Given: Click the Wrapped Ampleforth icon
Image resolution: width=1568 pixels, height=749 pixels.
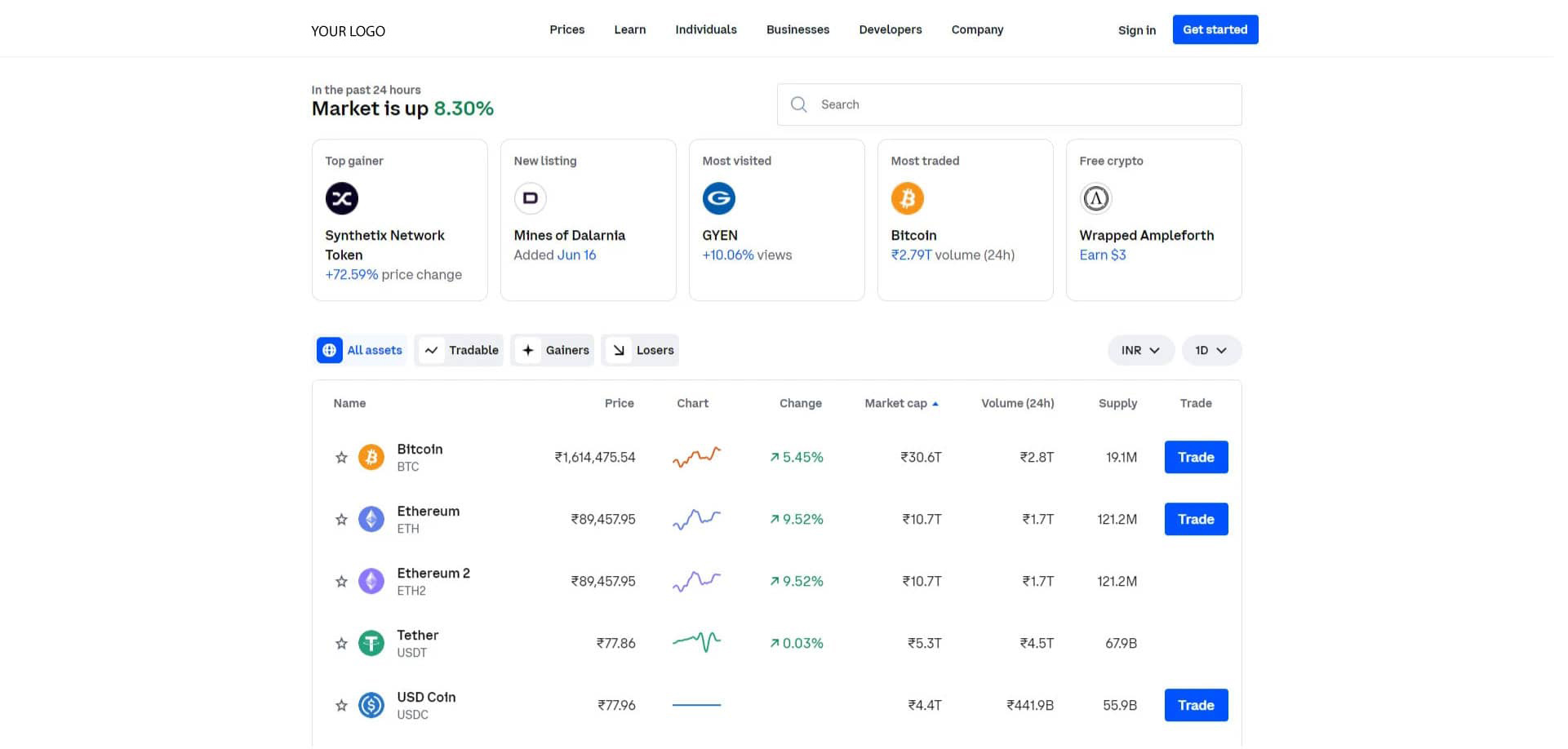Looking at the screenshot, I should 1096,198.
